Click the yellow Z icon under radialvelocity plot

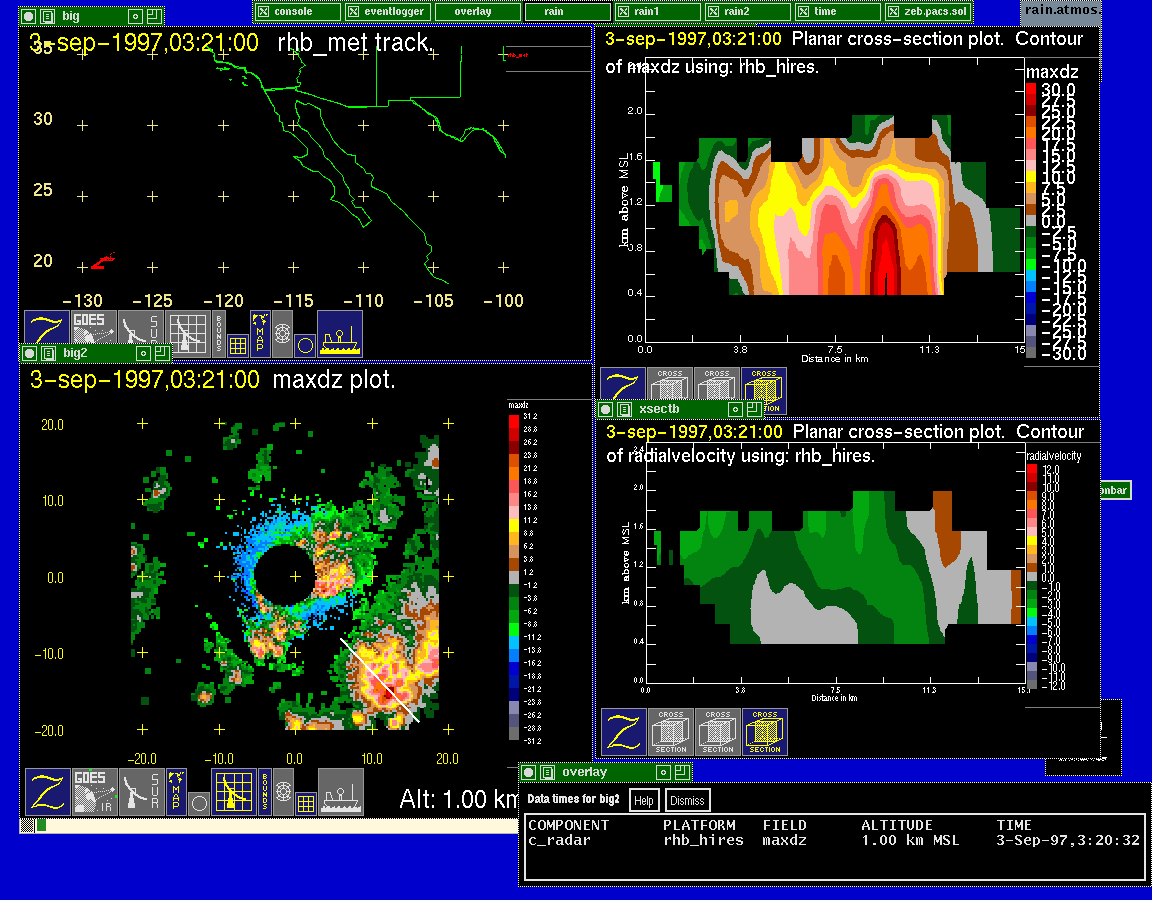coord(624,732)
